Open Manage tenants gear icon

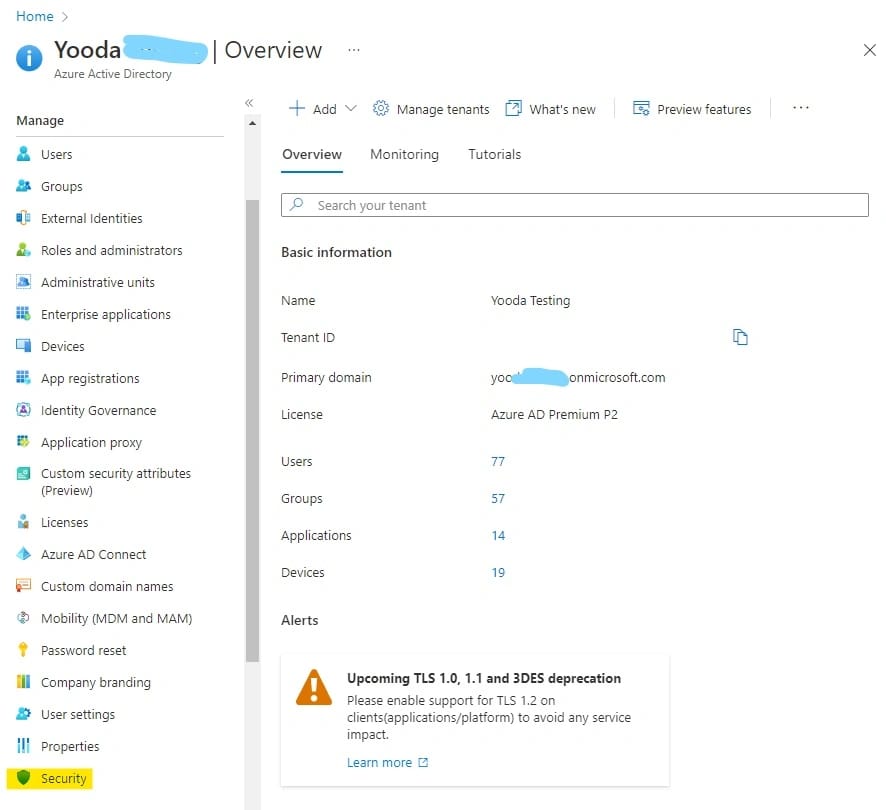click(381, 109)
